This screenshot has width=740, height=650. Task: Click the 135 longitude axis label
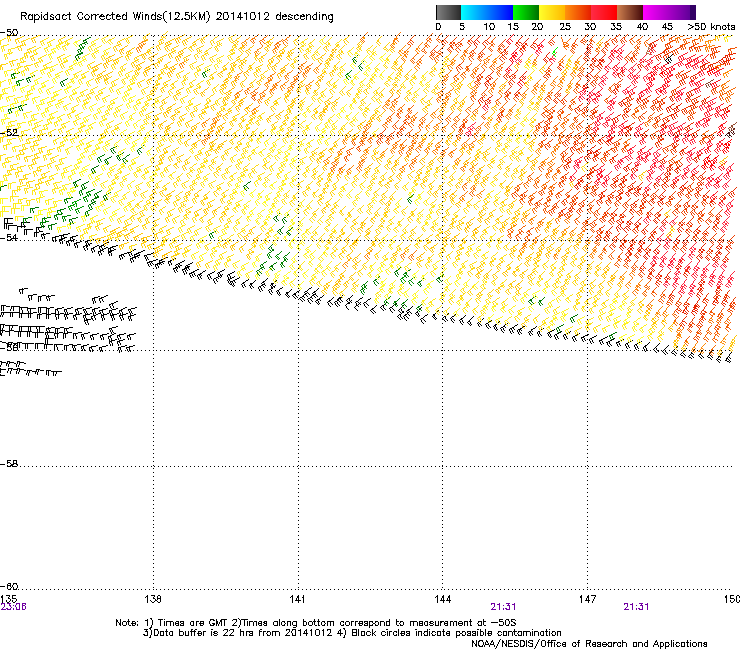click(x=8, y=599)
